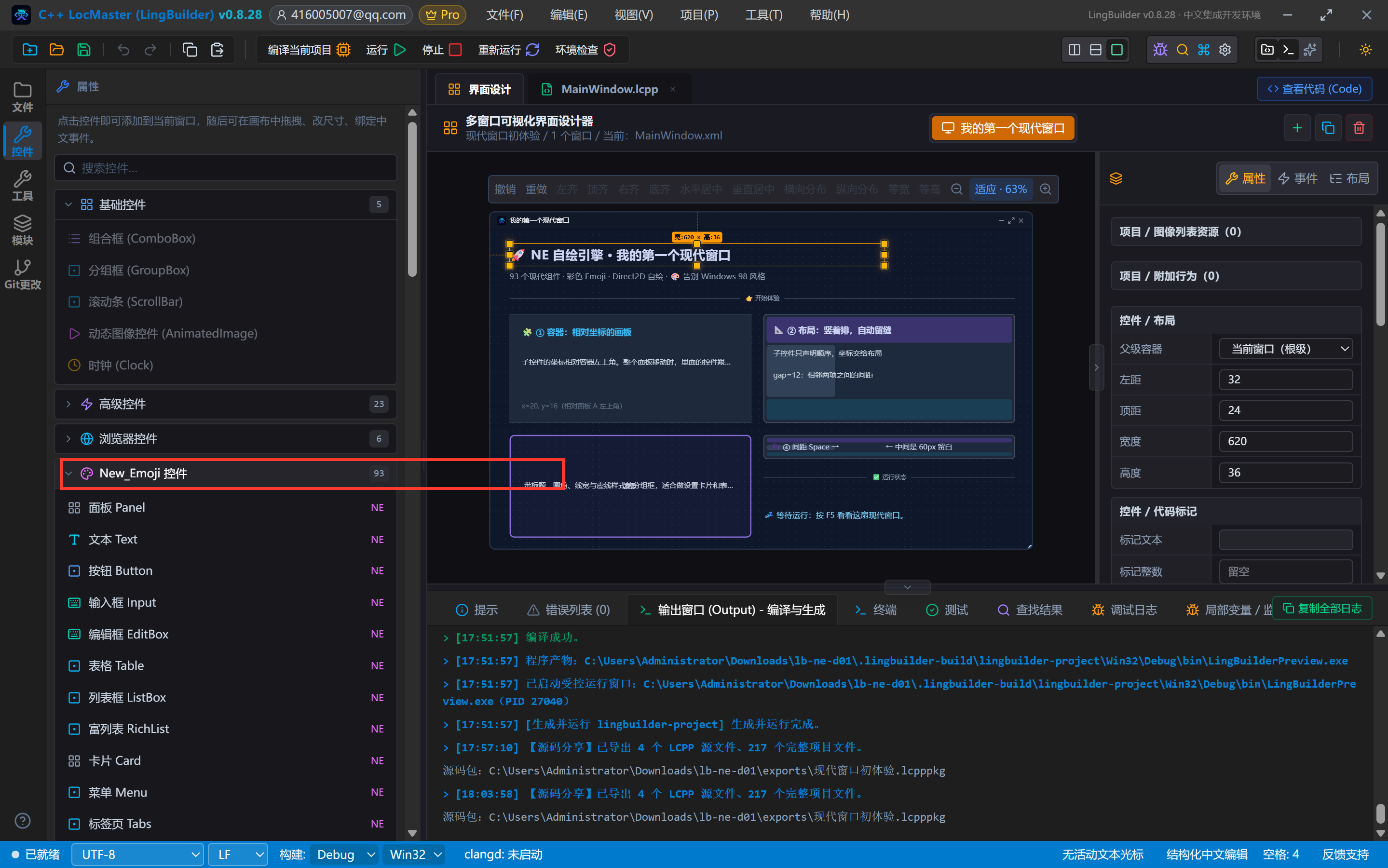The height and width of the screenshot is (868, 1388).
Task: Open the terminal prompt toolbar icon
Action: pos(1288,50)
